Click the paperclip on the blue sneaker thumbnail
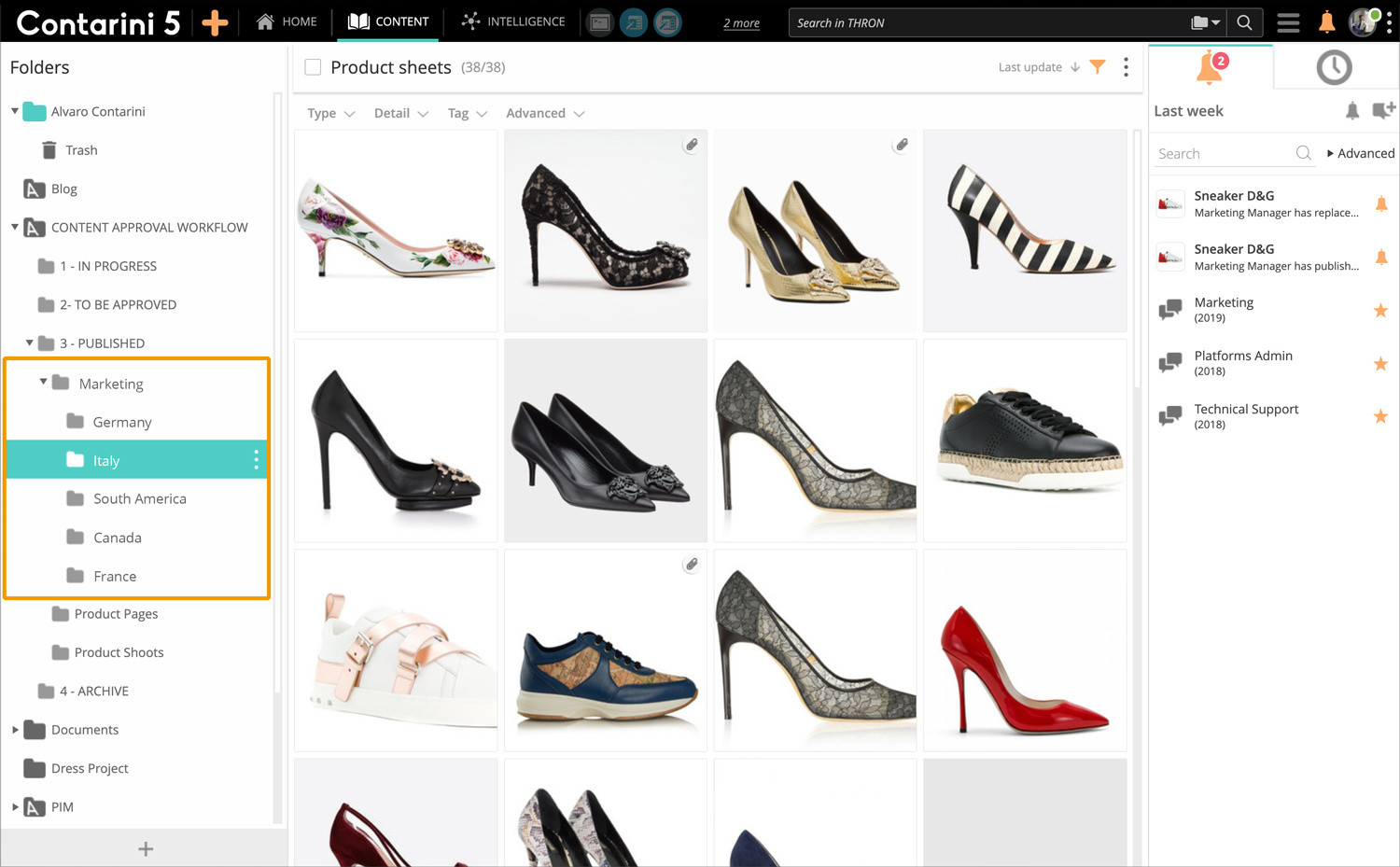1400x867 pixels. click(x=691, y=564)
